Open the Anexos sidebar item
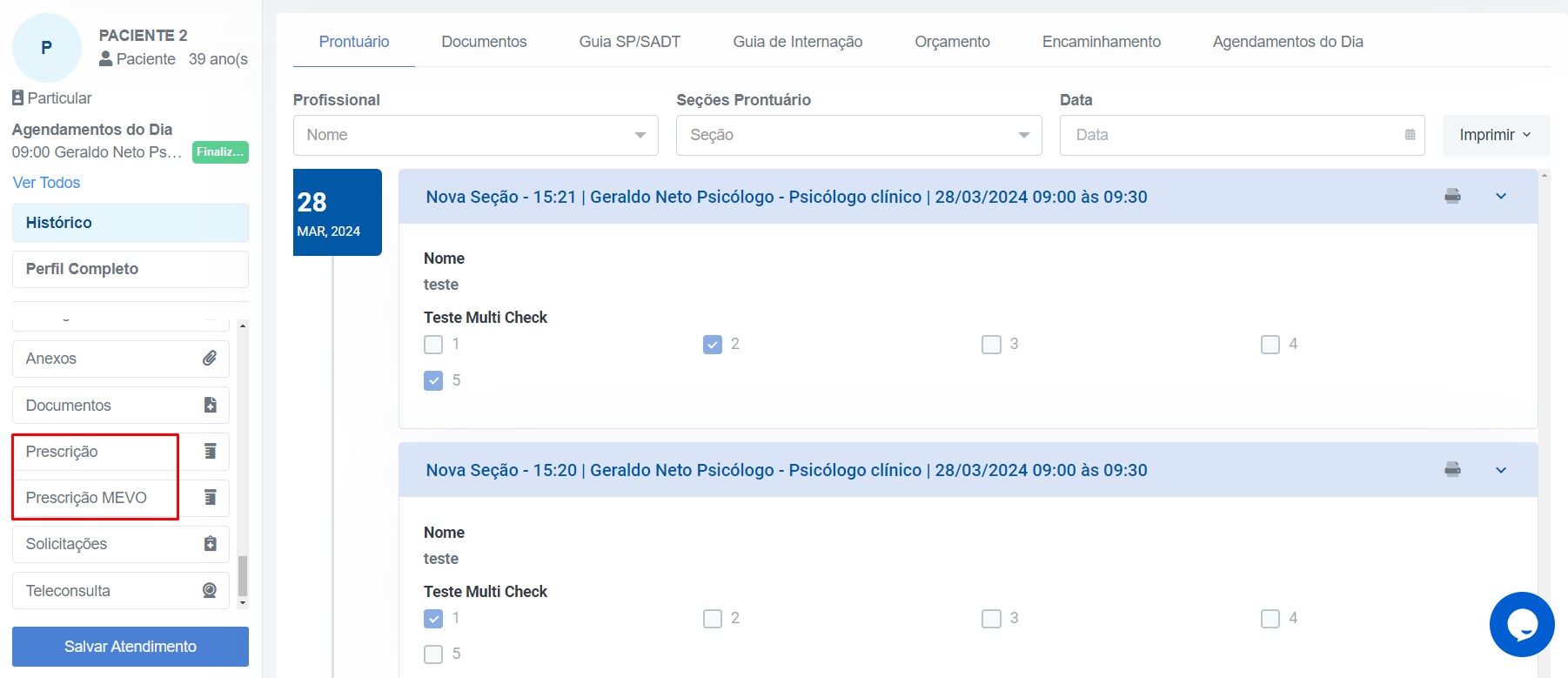This screenshot has height=678, width=1568. pyautogui.click(x=121, y=359)
